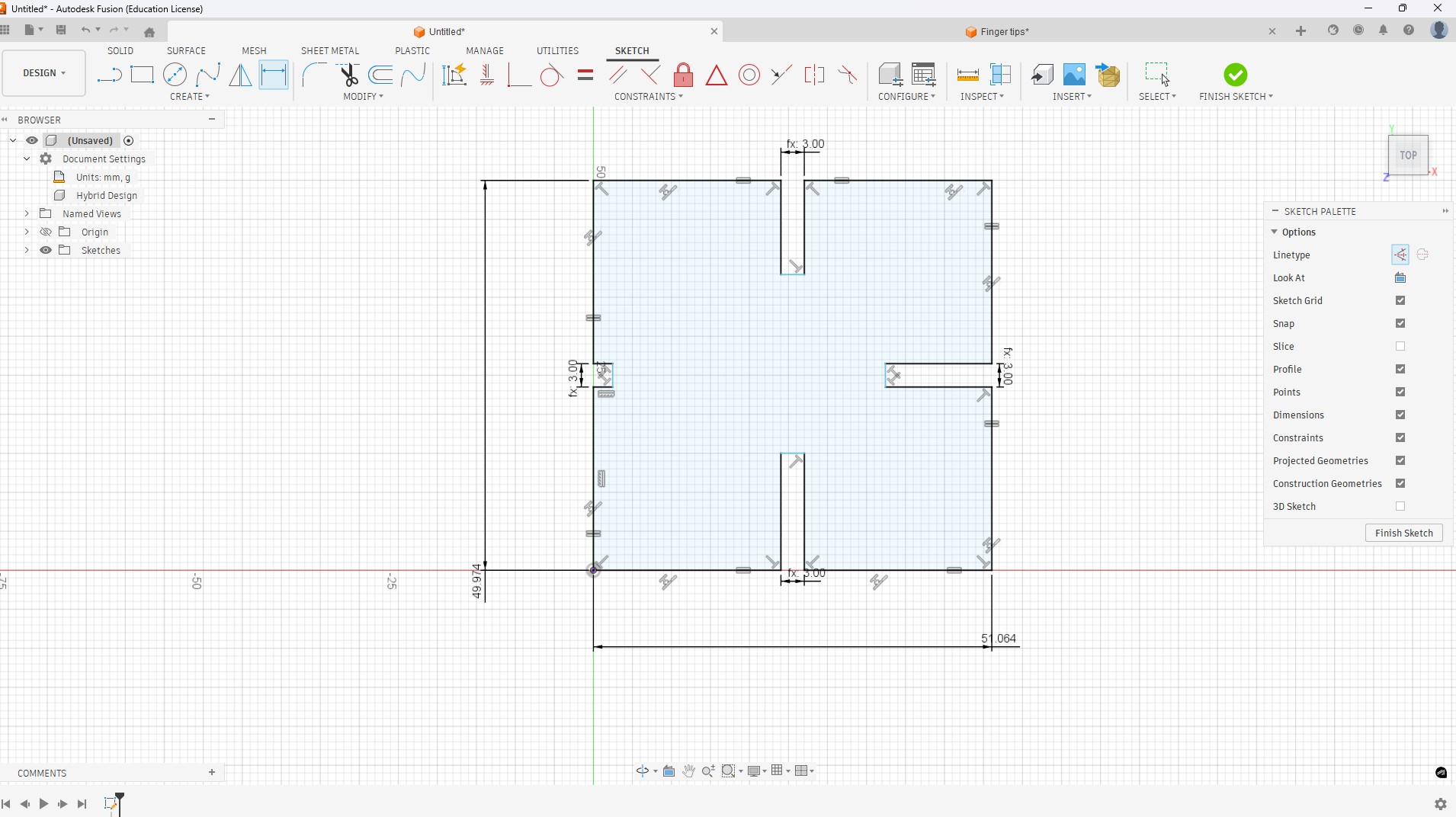Toggle the Points checkbox
Screen dimensions: 1456x817
tap(1400, 392)
